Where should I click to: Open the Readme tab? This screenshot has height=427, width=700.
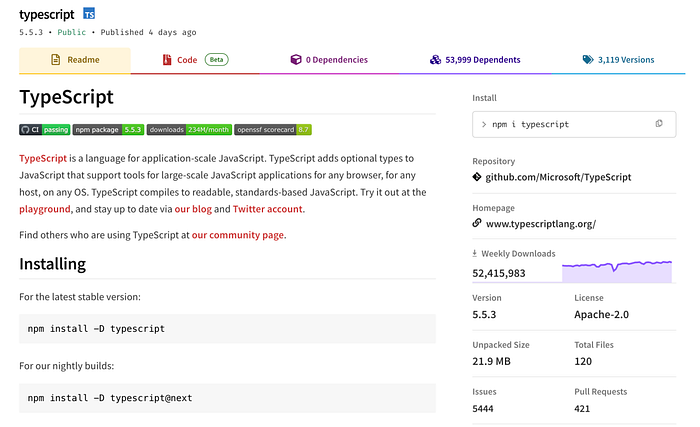click(75, 60)
